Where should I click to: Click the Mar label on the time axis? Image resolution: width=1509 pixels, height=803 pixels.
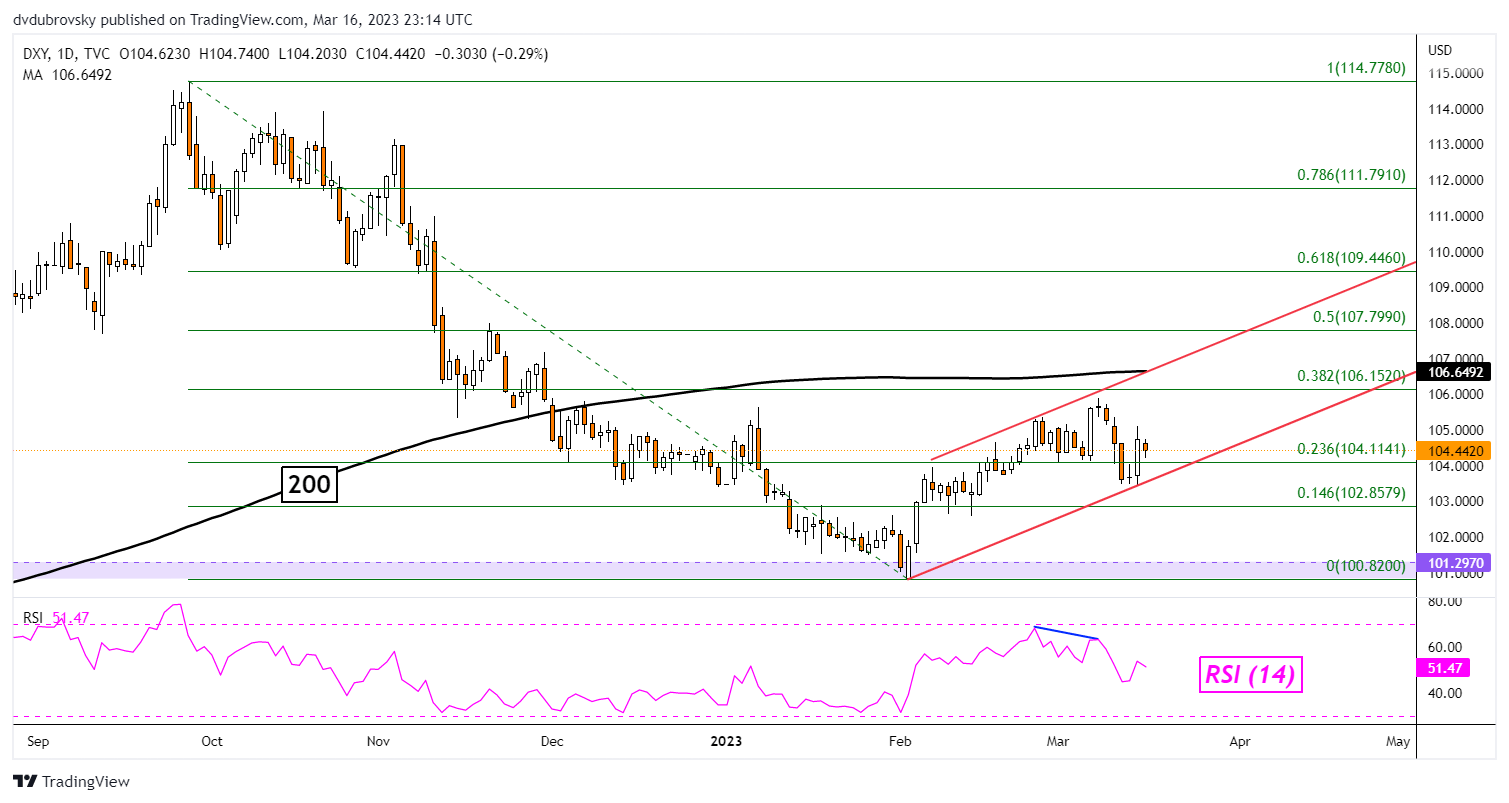1057,742
